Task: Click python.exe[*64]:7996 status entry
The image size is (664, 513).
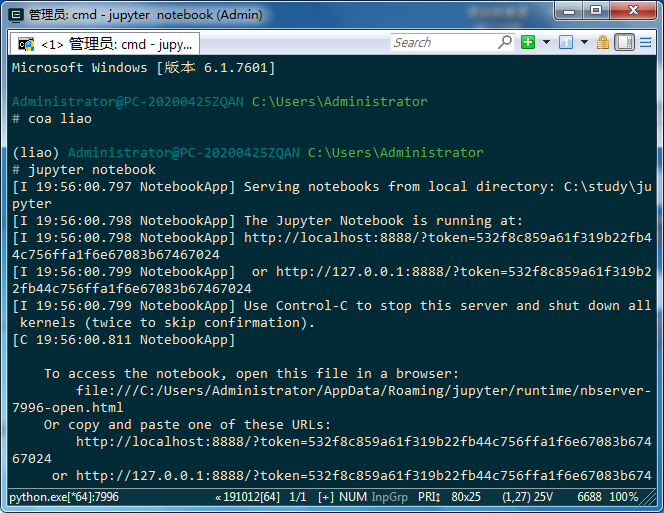Action: click(x=64, y=497)
